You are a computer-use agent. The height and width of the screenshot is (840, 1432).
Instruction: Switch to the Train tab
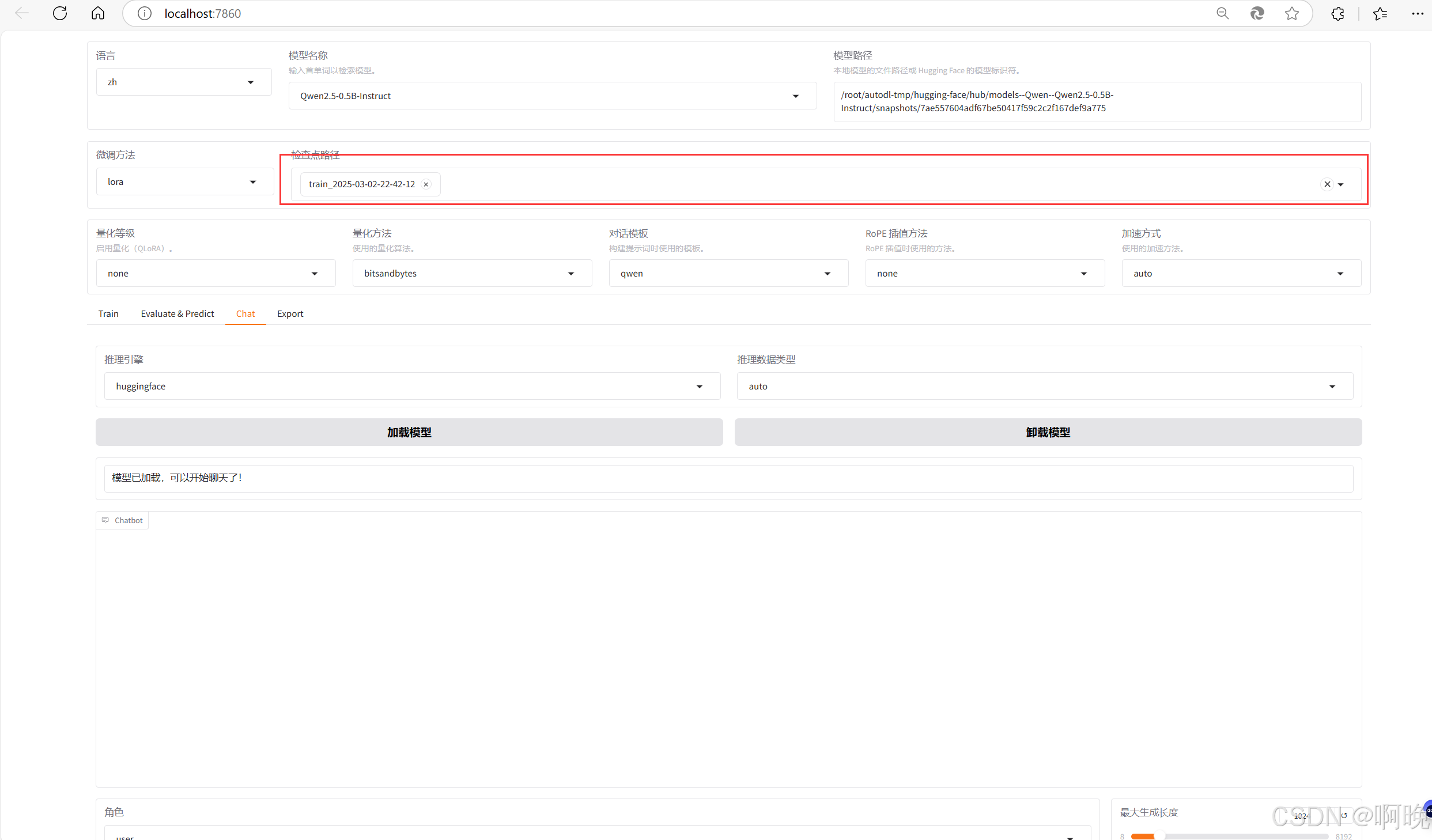(x=108, y=314)
